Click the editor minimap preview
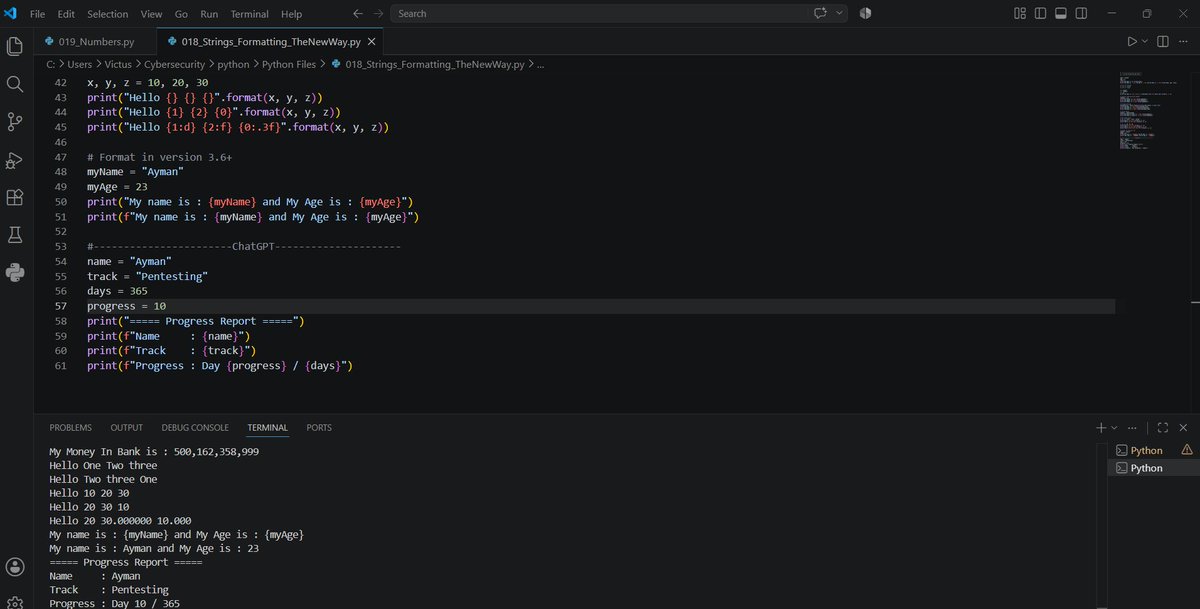The width and height of the screenshot is (1200, 609). (1150, 111)
